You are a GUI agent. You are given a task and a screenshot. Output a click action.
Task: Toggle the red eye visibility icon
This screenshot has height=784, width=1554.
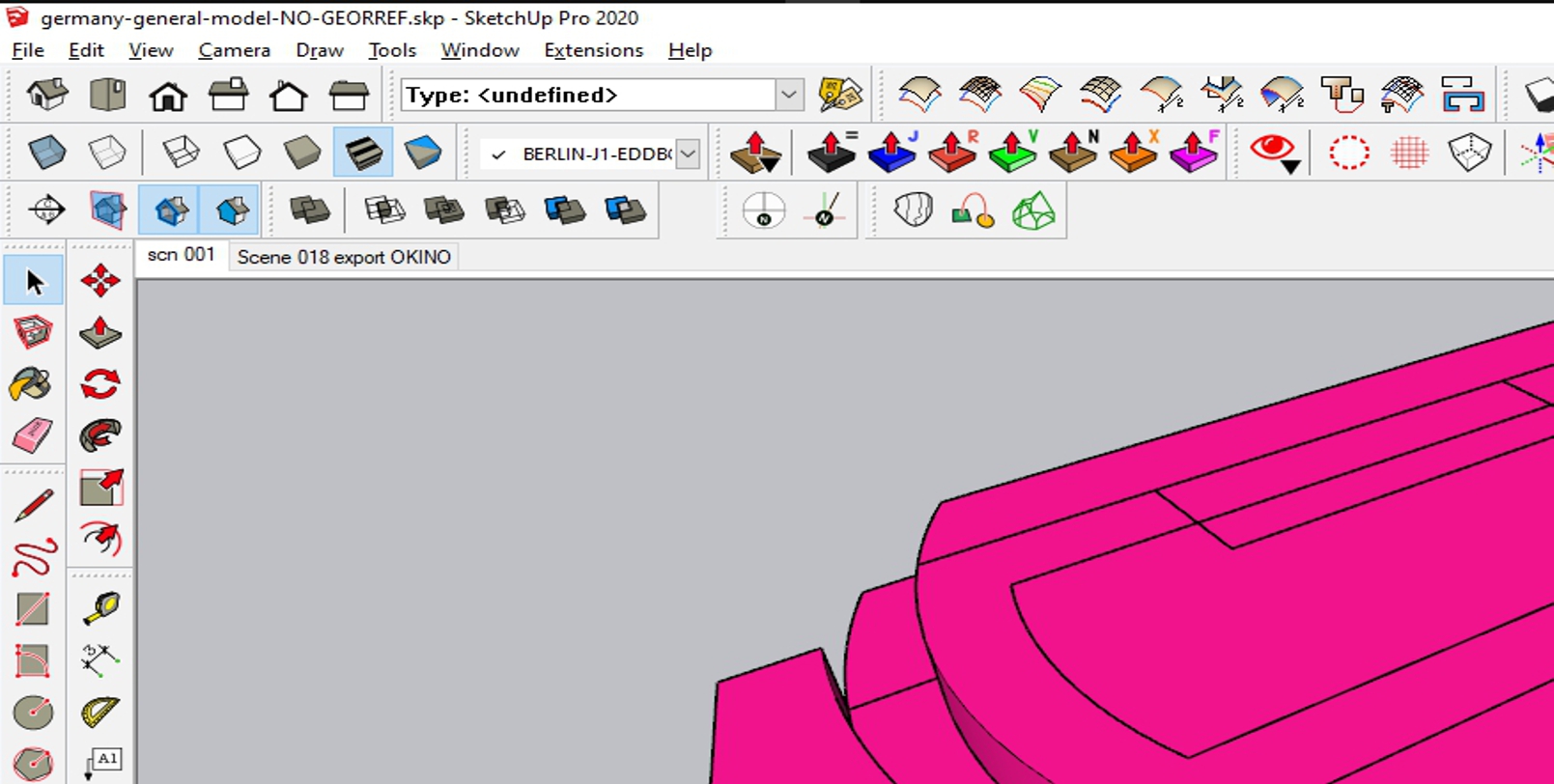click(x=1271, y=148)
